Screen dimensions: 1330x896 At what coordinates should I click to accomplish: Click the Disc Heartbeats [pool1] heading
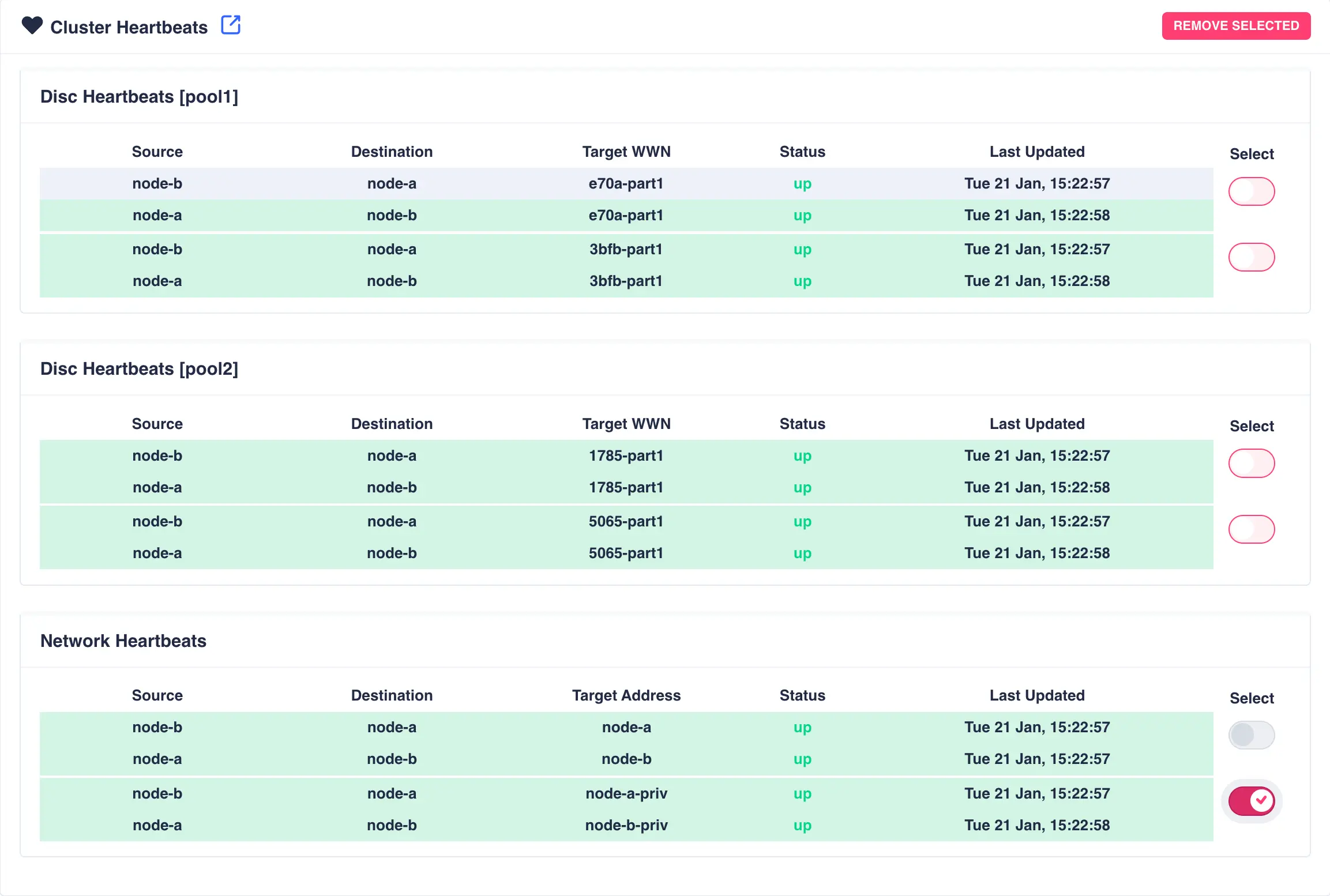coord(139,97)
